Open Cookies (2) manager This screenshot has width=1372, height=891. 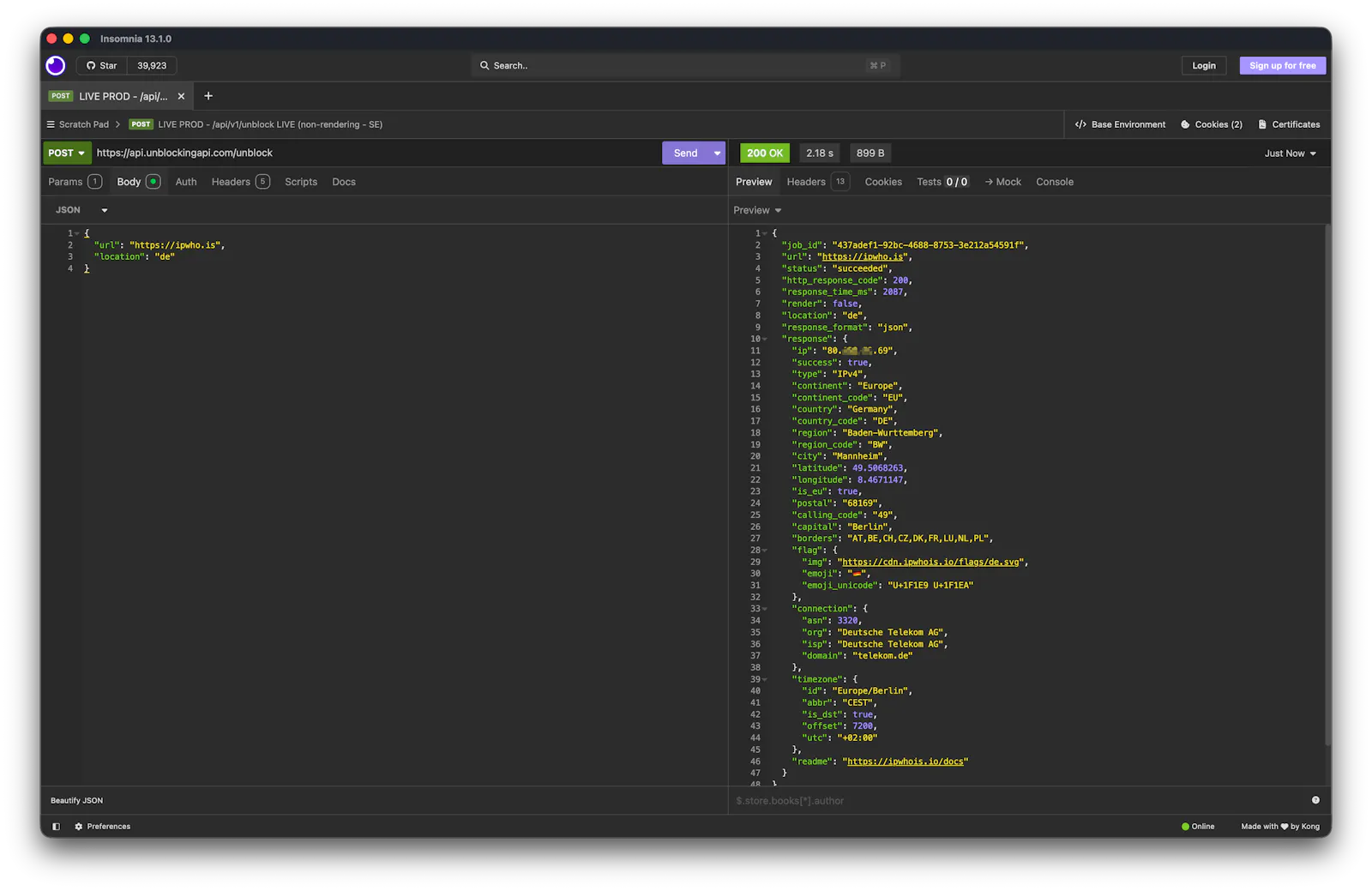coord(1212,125)
